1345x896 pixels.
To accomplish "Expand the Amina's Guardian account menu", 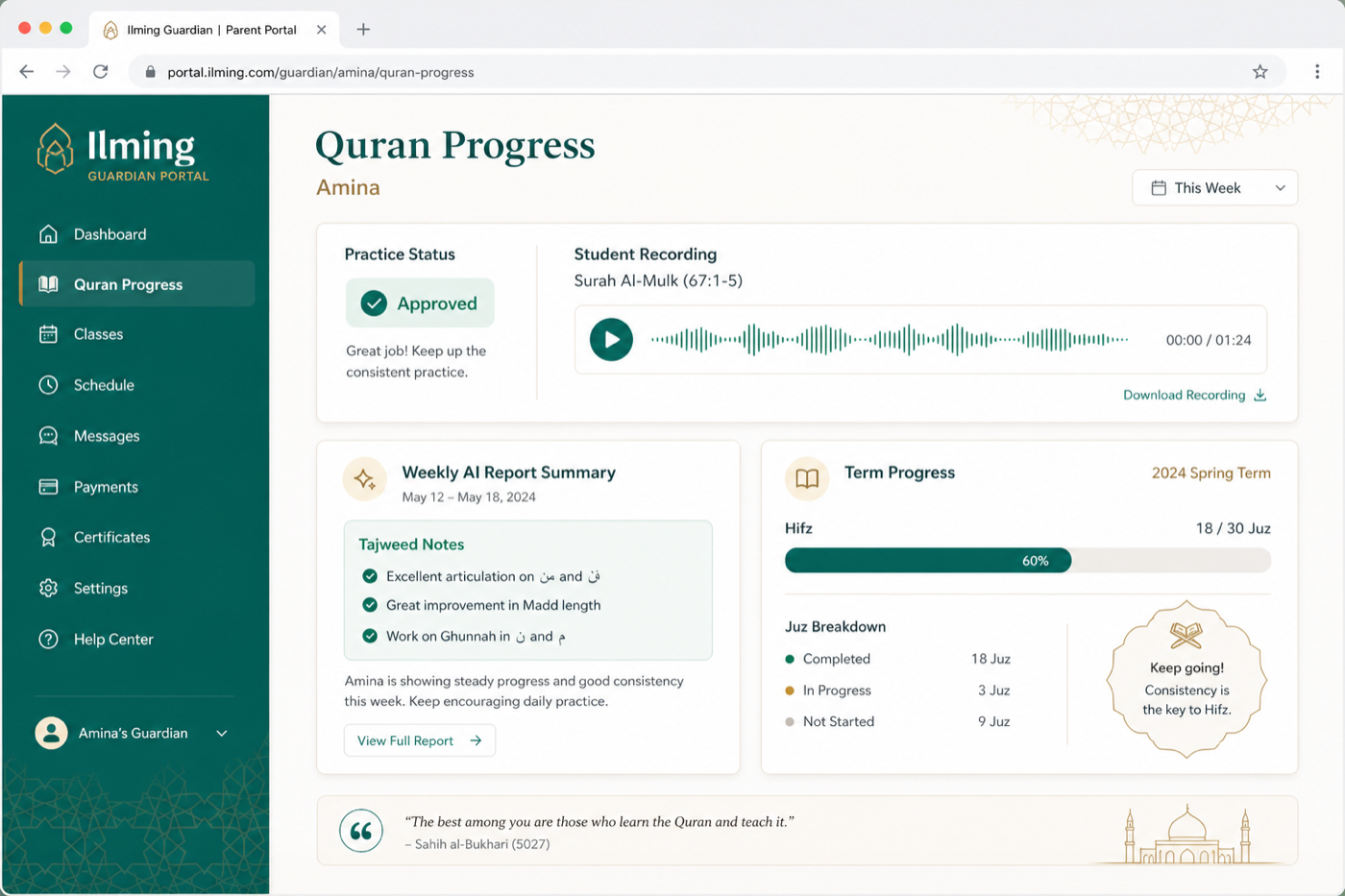I will pyautogui.click(x=133, y=733).
